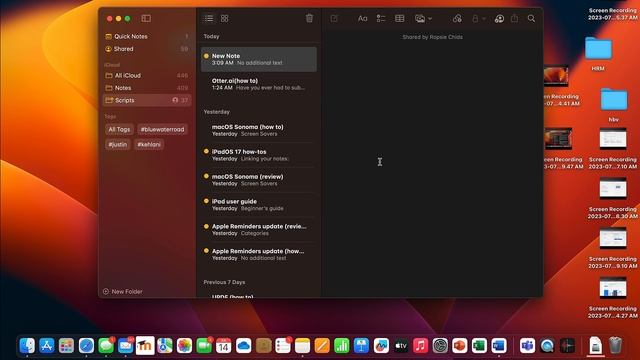Open Apple TV from the Dock
Screen dimensions: 640x360
[x=401, y=346]
